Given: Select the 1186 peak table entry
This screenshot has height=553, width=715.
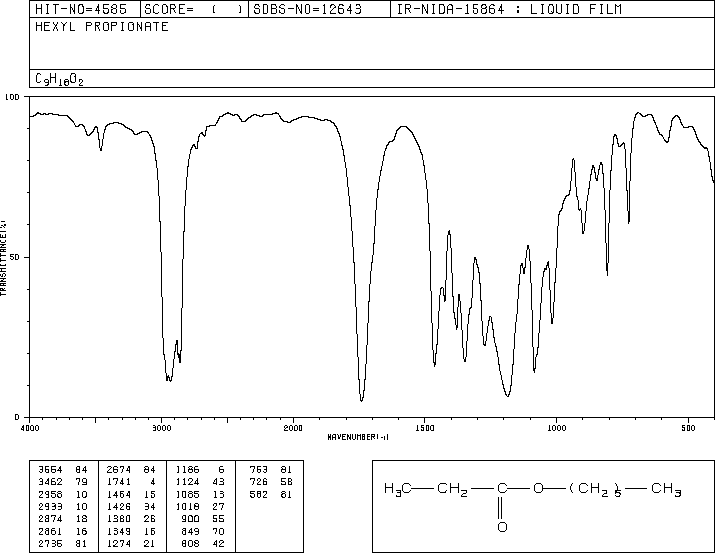Looking at the screenshot, I should point(200,470).
